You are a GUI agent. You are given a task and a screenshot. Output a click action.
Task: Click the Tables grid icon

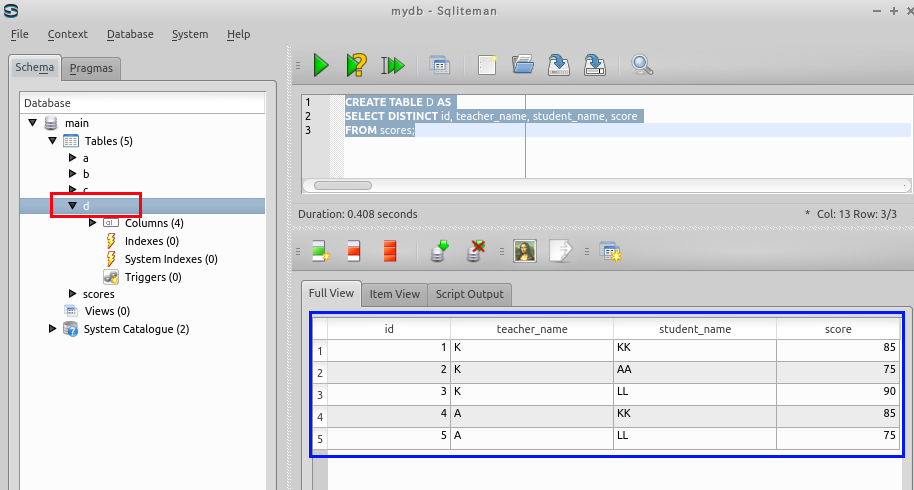click(71, 141)
